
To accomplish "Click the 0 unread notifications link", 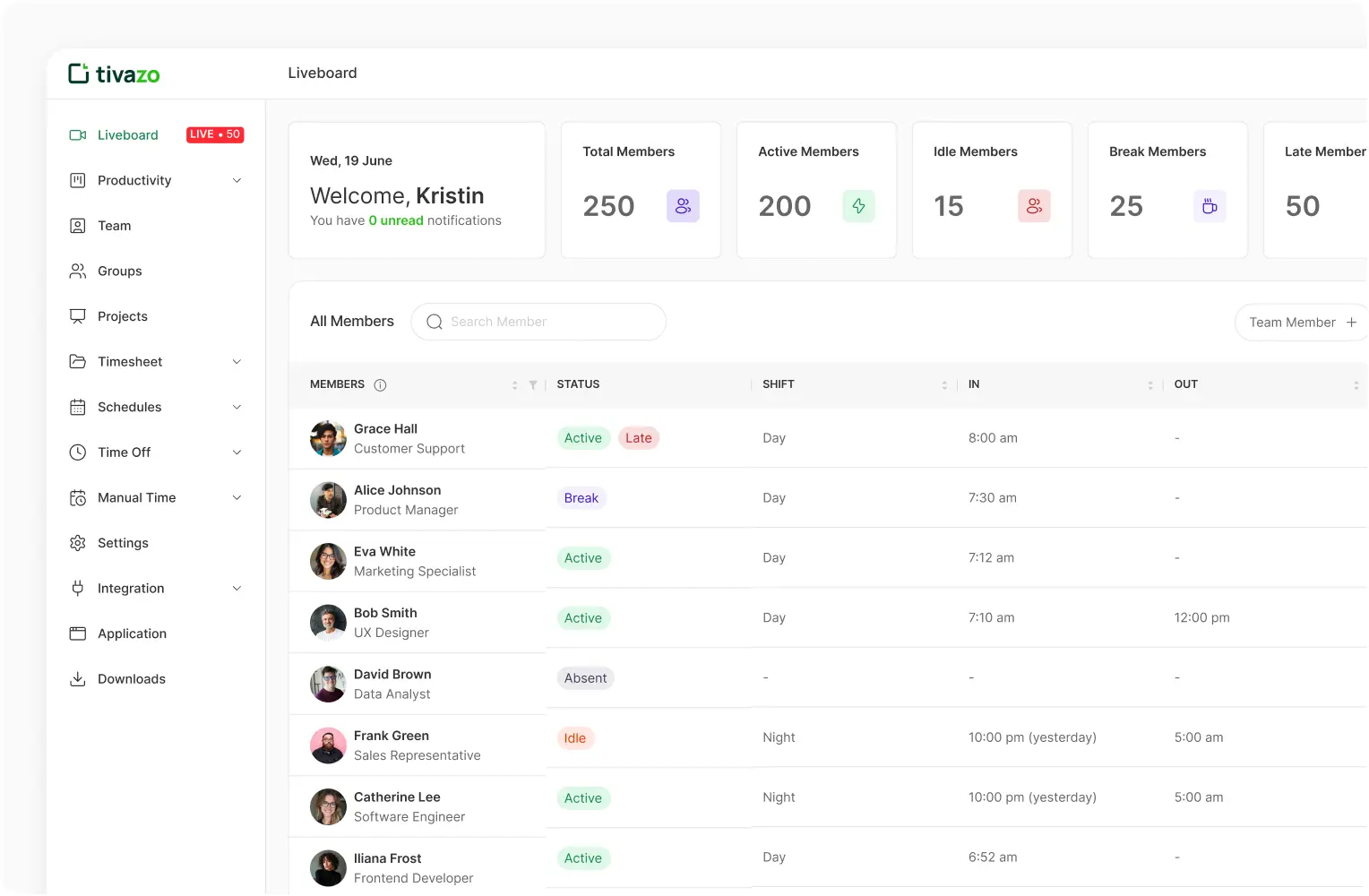I will tap(396, 220).
